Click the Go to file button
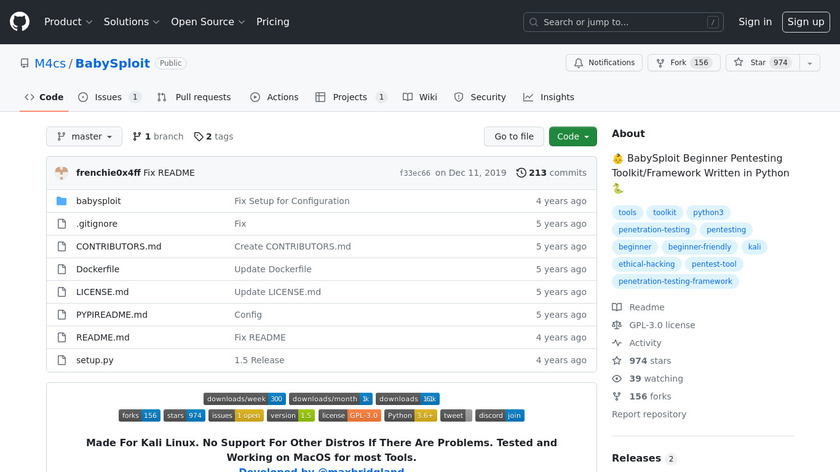Image resolution: width=840 pixels, height=472 pixels. click(514, 137)
